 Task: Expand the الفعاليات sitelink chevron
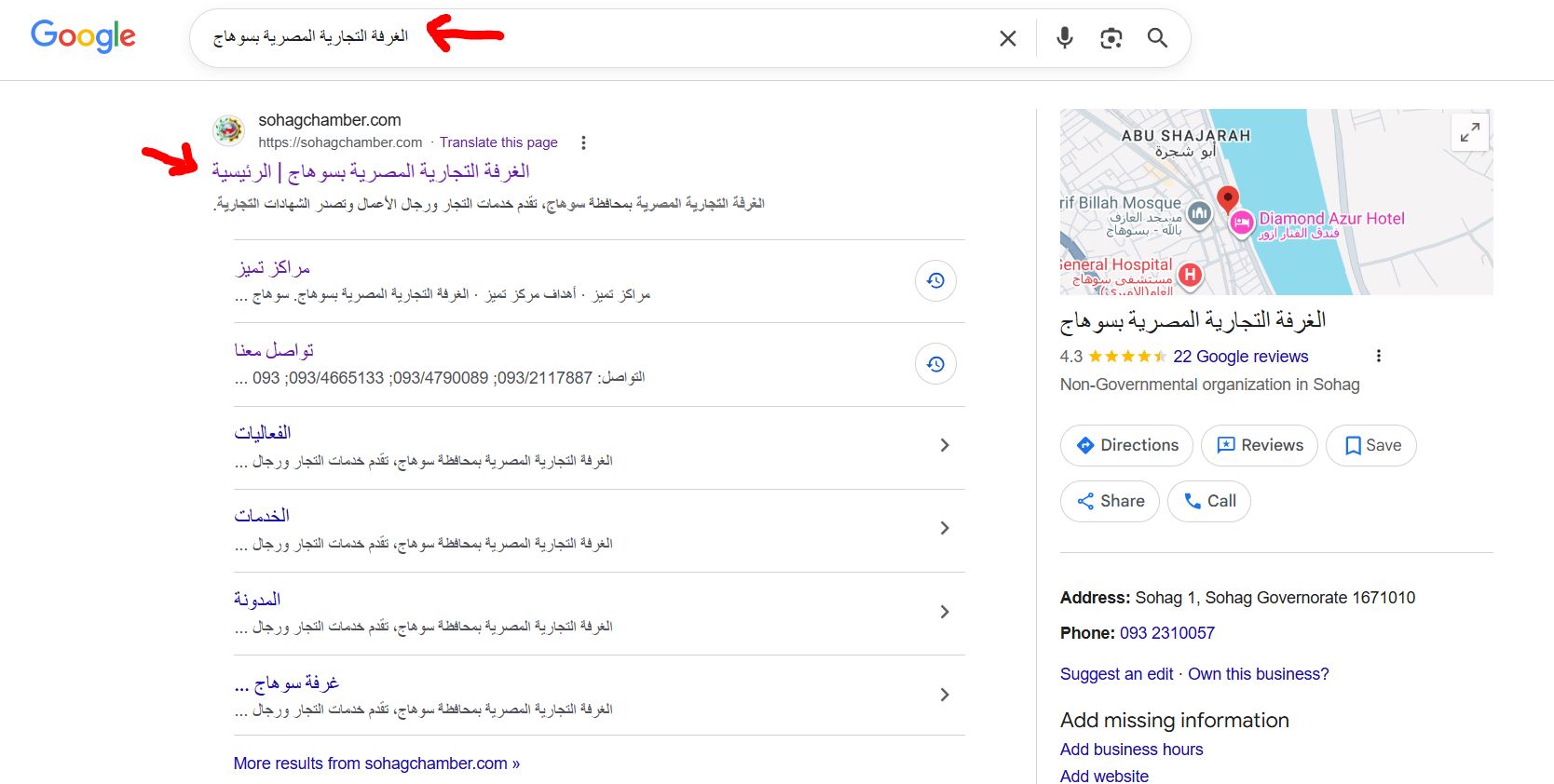944,446
